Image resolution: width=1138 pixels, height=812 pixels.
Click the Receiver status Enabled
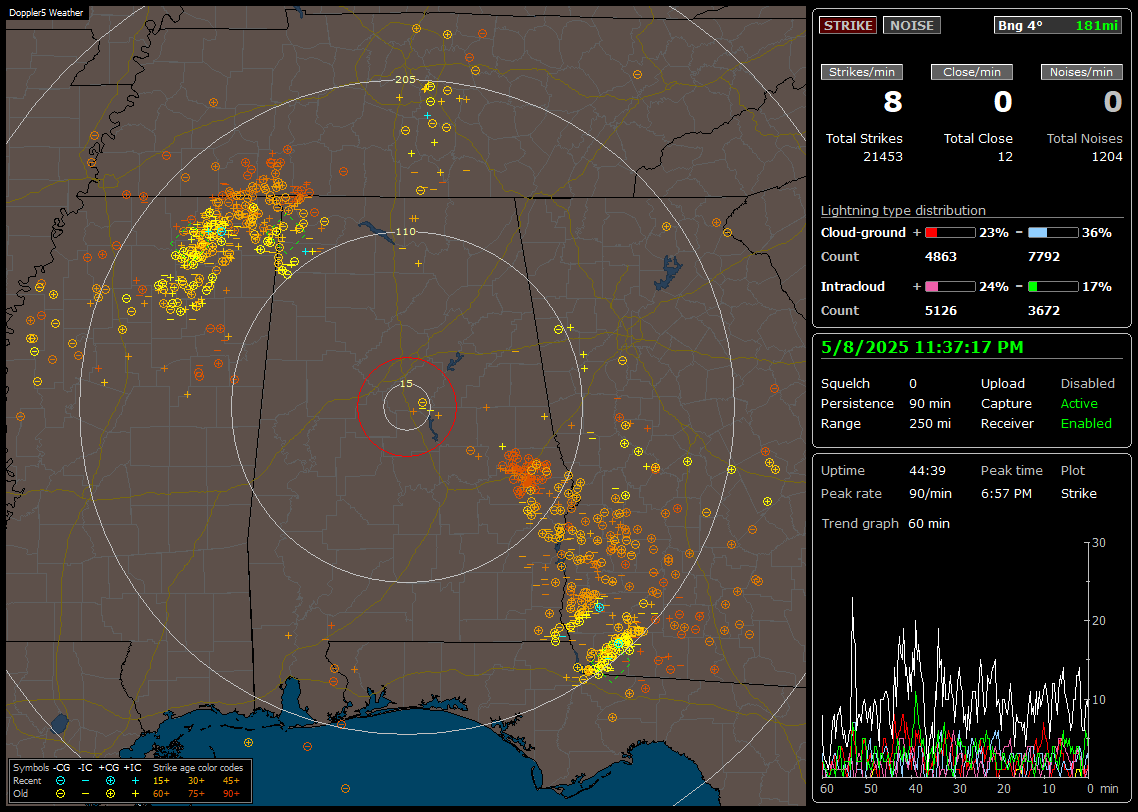pos(1086,424)
